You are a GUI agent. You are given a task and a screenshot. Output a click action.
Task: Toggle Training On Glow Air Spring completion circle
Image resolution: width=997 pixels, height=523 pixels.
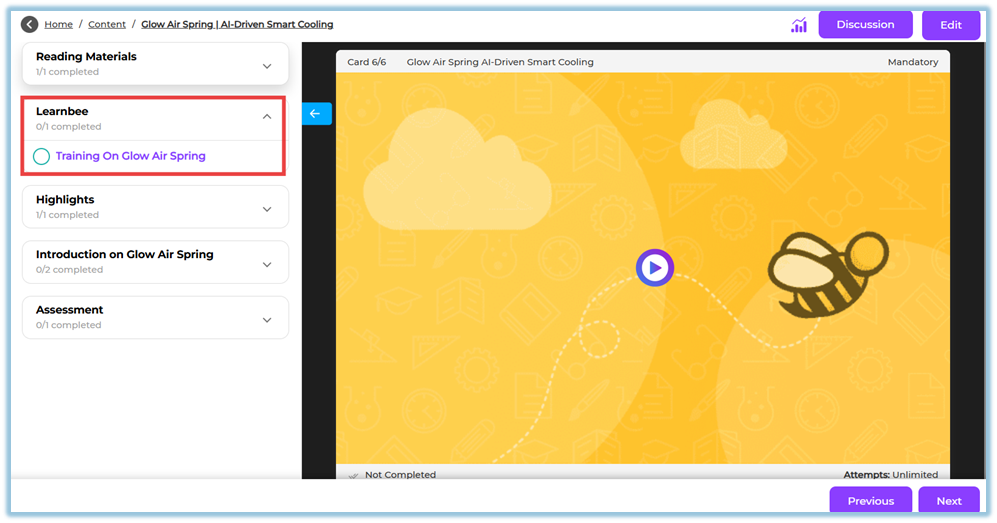[41, 156]
